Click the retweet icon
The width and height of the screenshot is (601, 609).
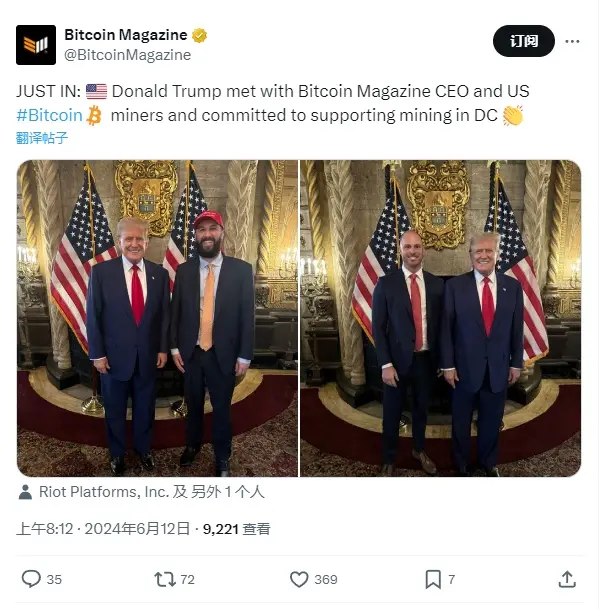click(165, 579)
